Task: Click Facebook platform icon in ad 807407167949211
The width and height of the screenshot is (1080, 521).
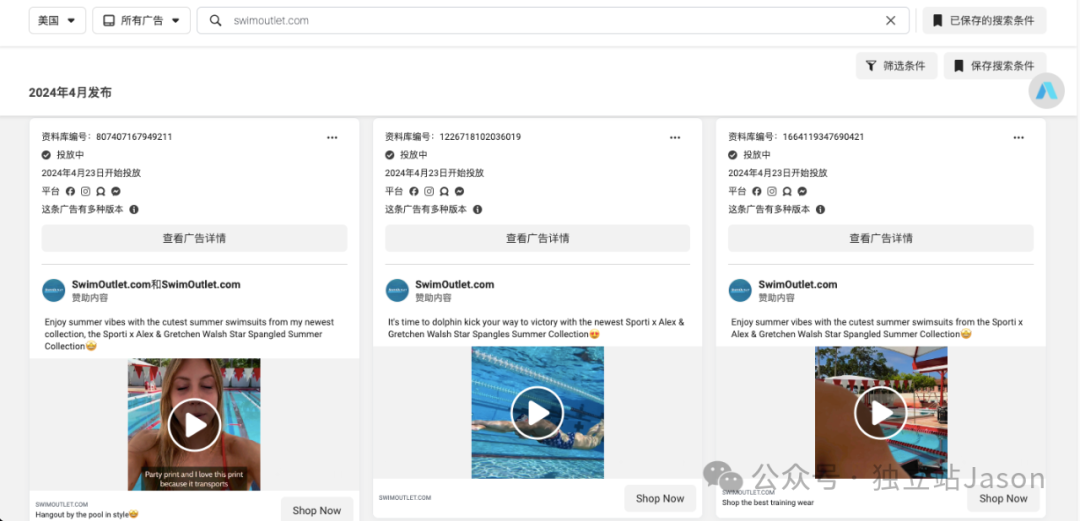Action: 70,192
